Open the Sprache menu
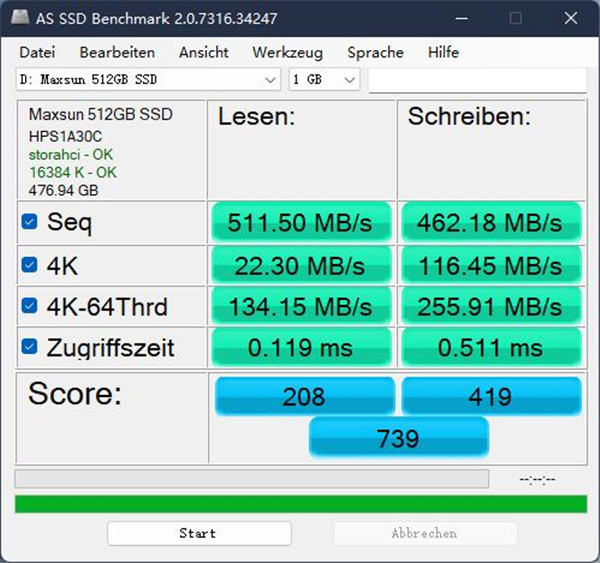The width and height of the screenshot is (600, 563). tap(375, 52)
